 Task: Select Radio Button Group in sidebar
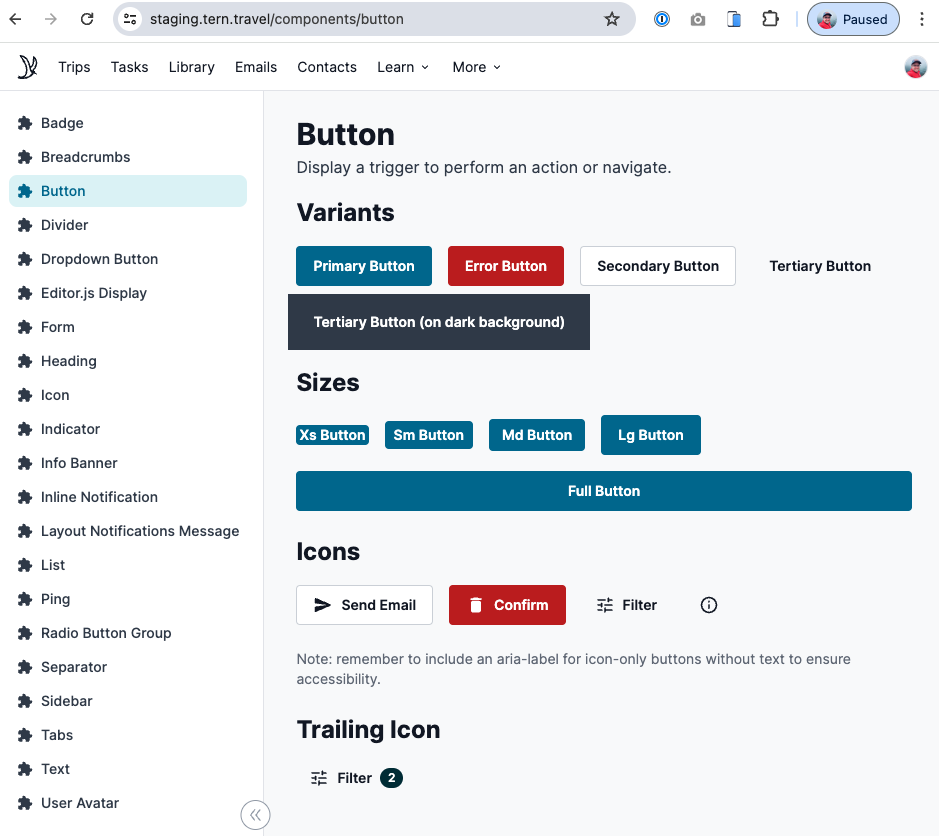[106, 633]
